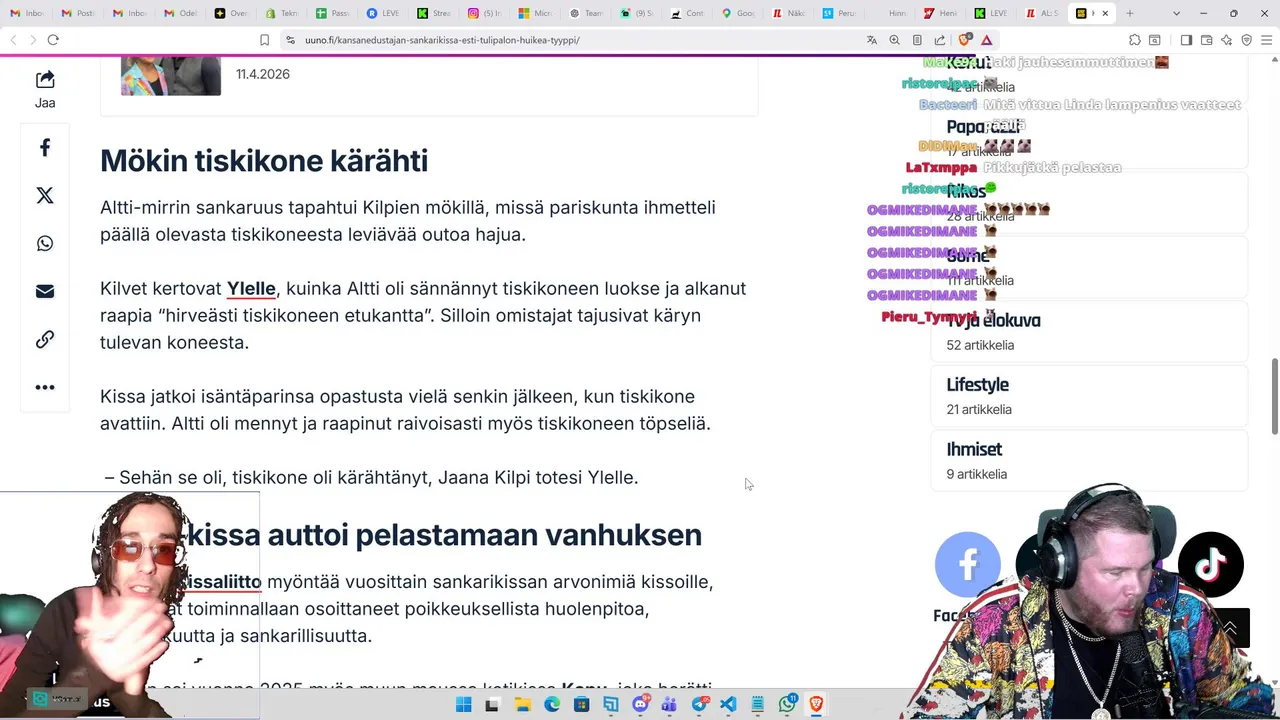
Task: Open Brave Shields lion icon
Action: pos(965,40)
